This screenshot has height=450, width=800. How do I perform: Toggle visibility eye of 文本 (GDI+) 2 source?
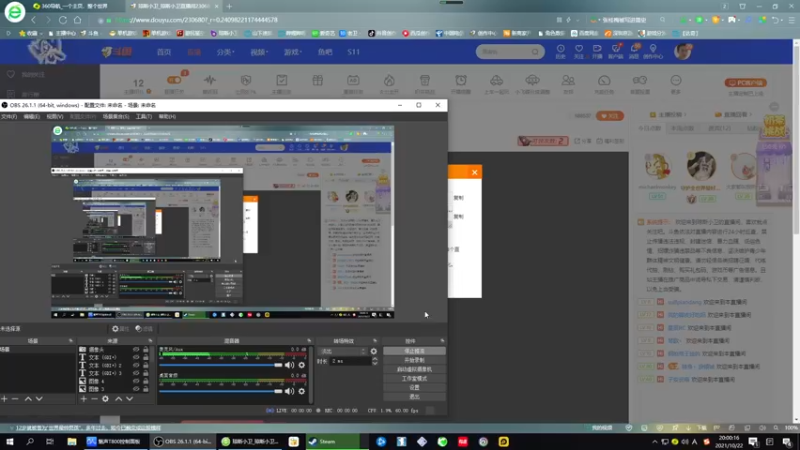coord(136,365)
